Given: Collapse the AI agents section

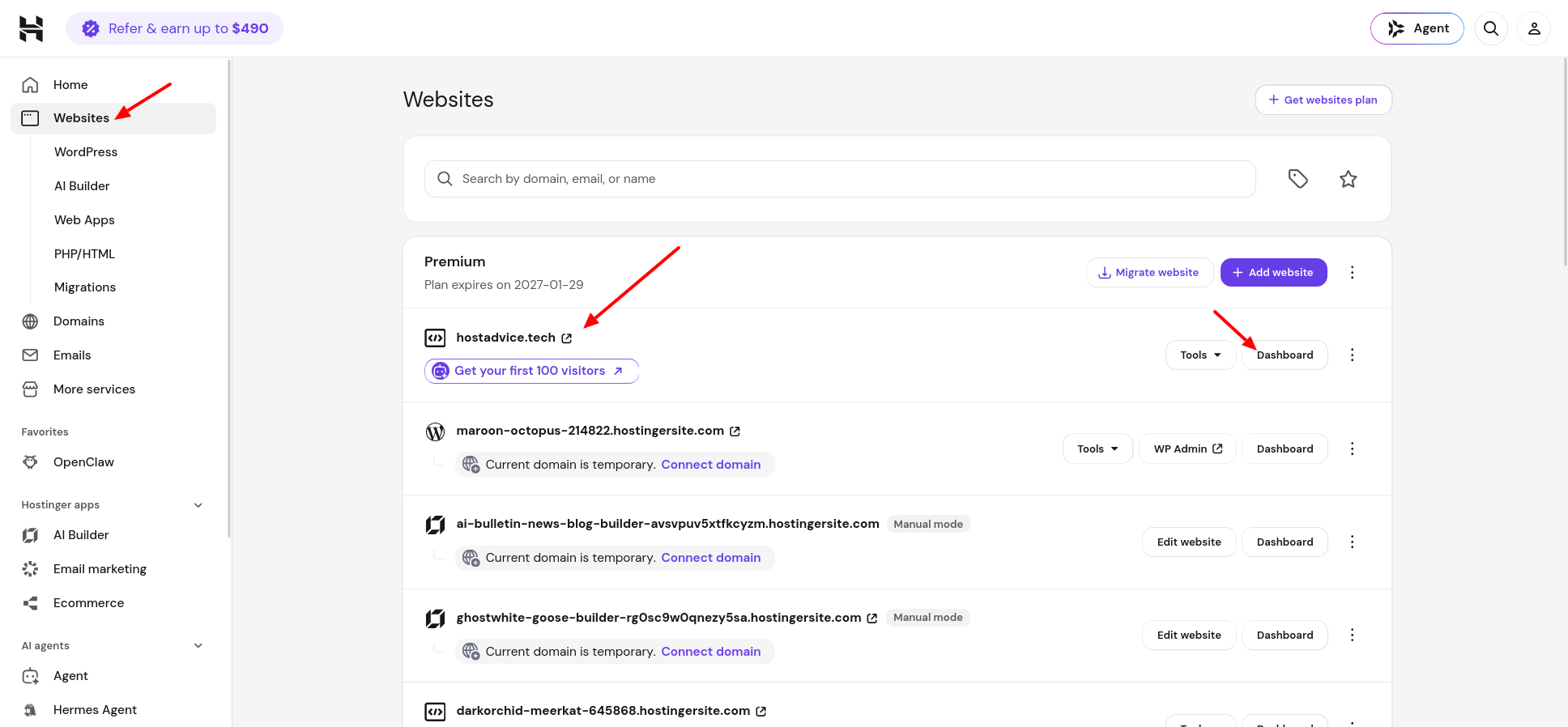Looking at the screenshot, I should (198, 646).
